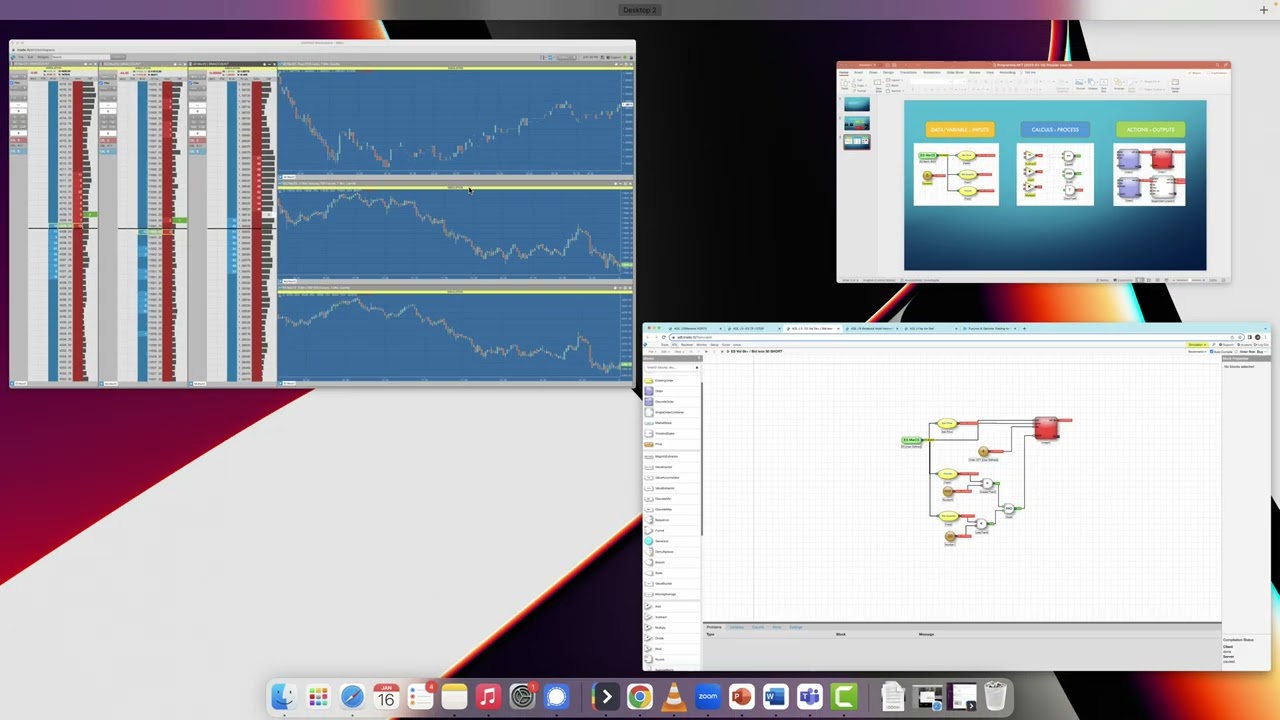Screen dimensions: 1280x720
Task: Open Calendar showing date 16
Action: (x=386, y=696)
